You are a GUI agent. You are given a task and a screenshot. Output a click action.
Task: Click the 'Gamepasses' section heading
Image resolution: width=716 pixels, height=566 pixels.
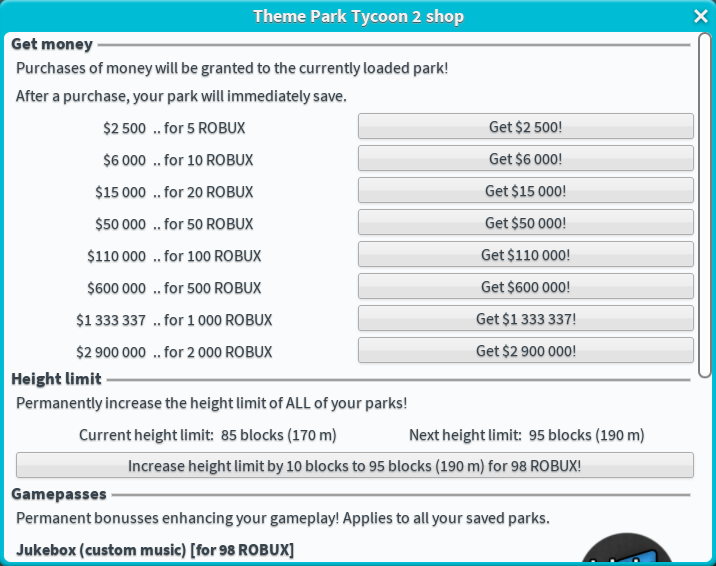pyautogui.click(x=59, y=494)
